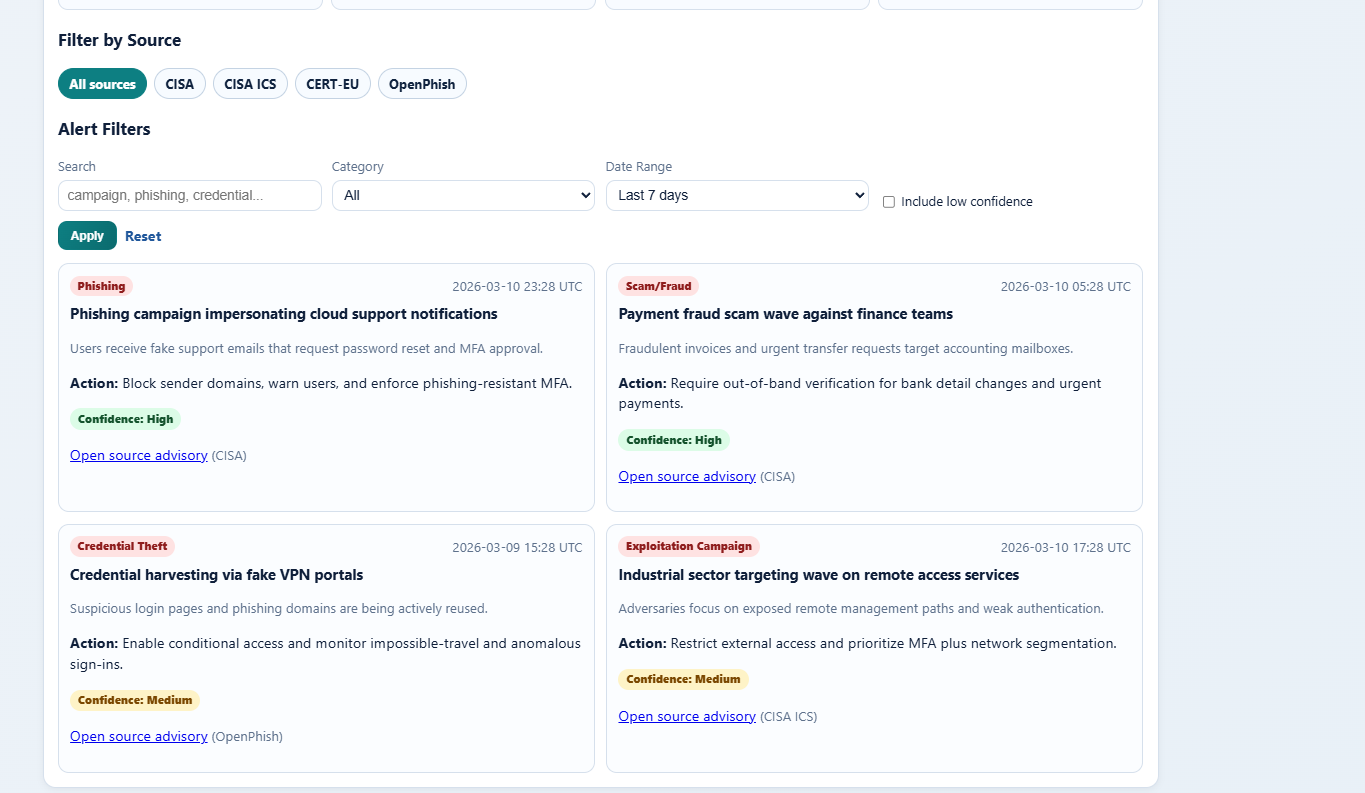Select the OpenPhish source filter
The height and width of the screenshot is (793, 1365).
[422, 83]
